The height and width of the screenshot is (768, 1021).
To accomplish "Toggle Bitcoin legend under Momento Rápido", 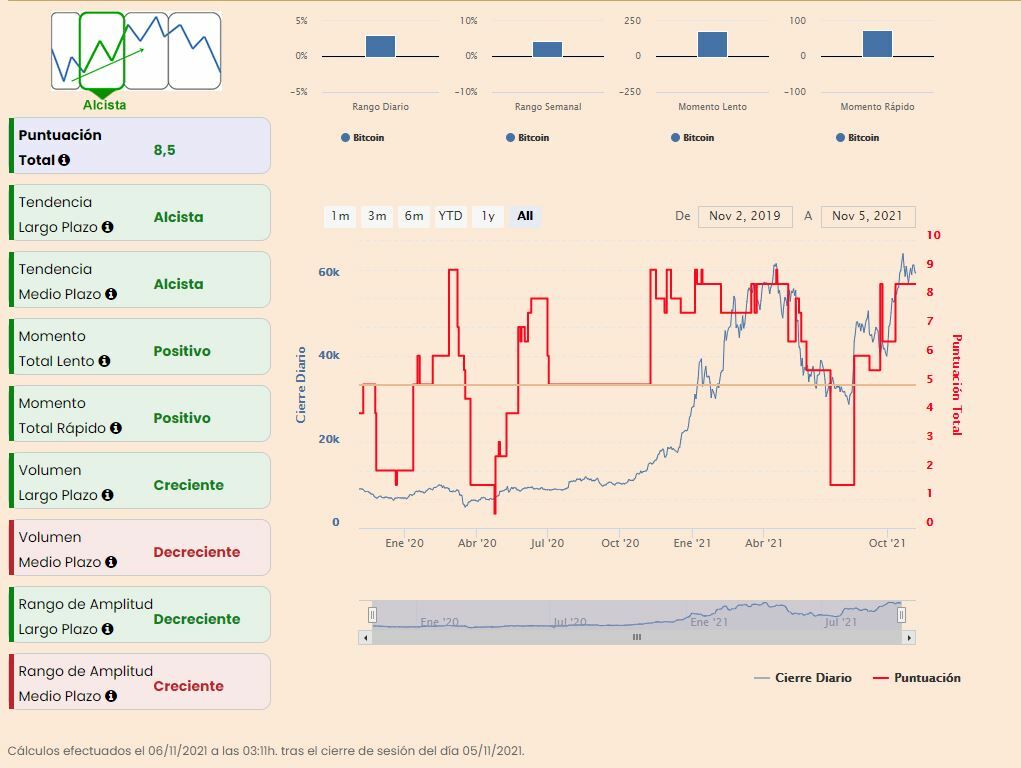I will pos(857,137).
